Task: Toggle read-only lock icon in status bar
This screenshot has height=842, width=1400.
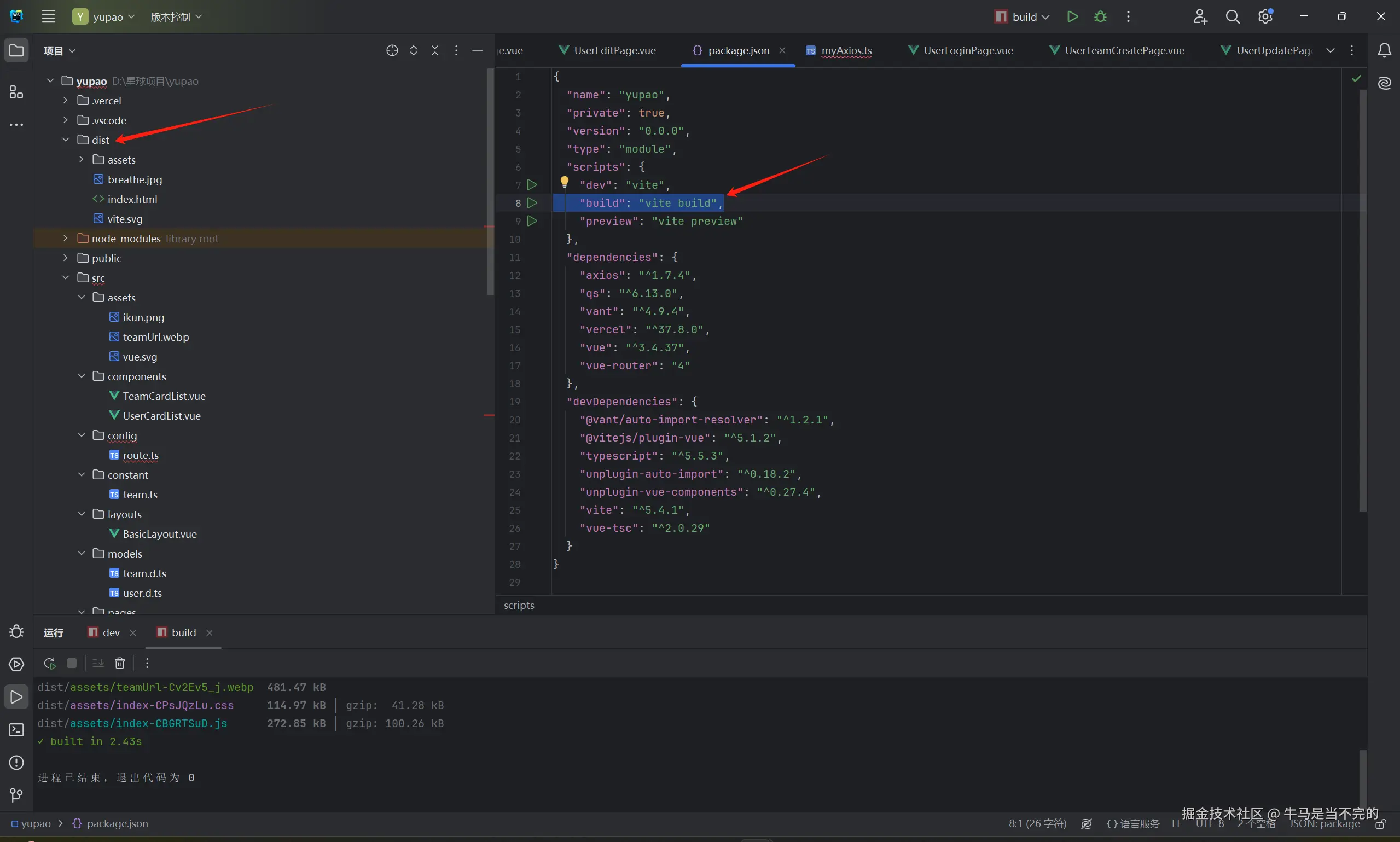Action: (1381, 824)
